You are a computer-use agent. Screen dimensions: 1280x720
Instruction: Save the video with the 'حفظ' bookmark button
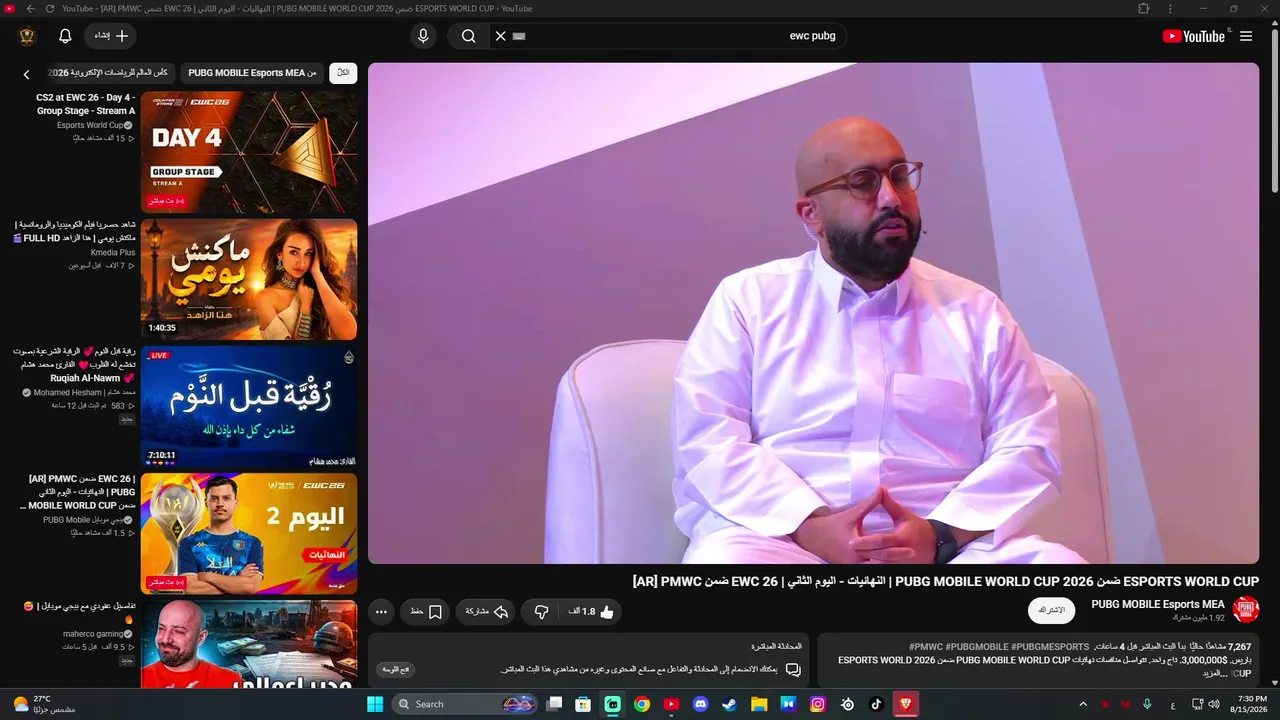coord(427,612)
